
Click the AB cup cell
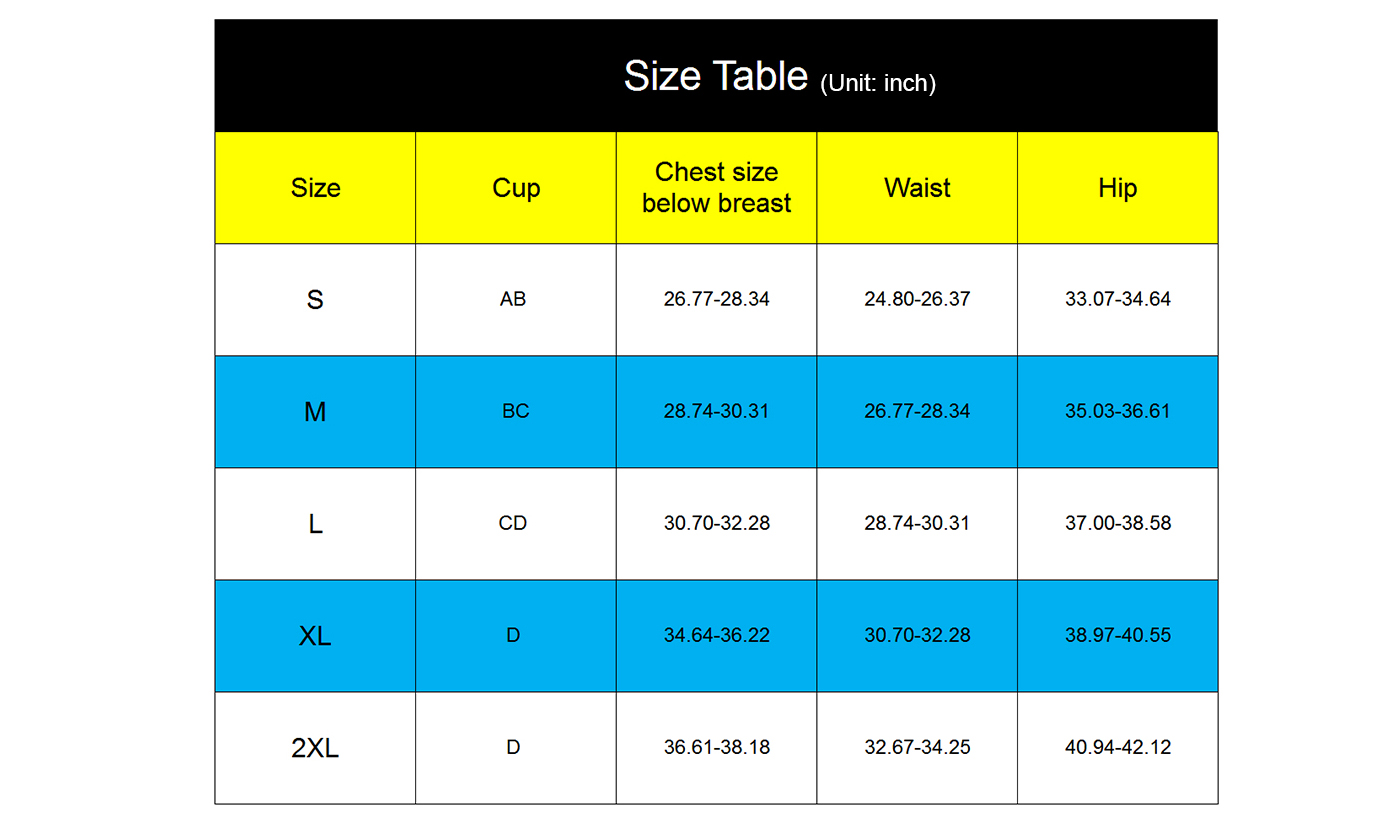coord(513,299)
